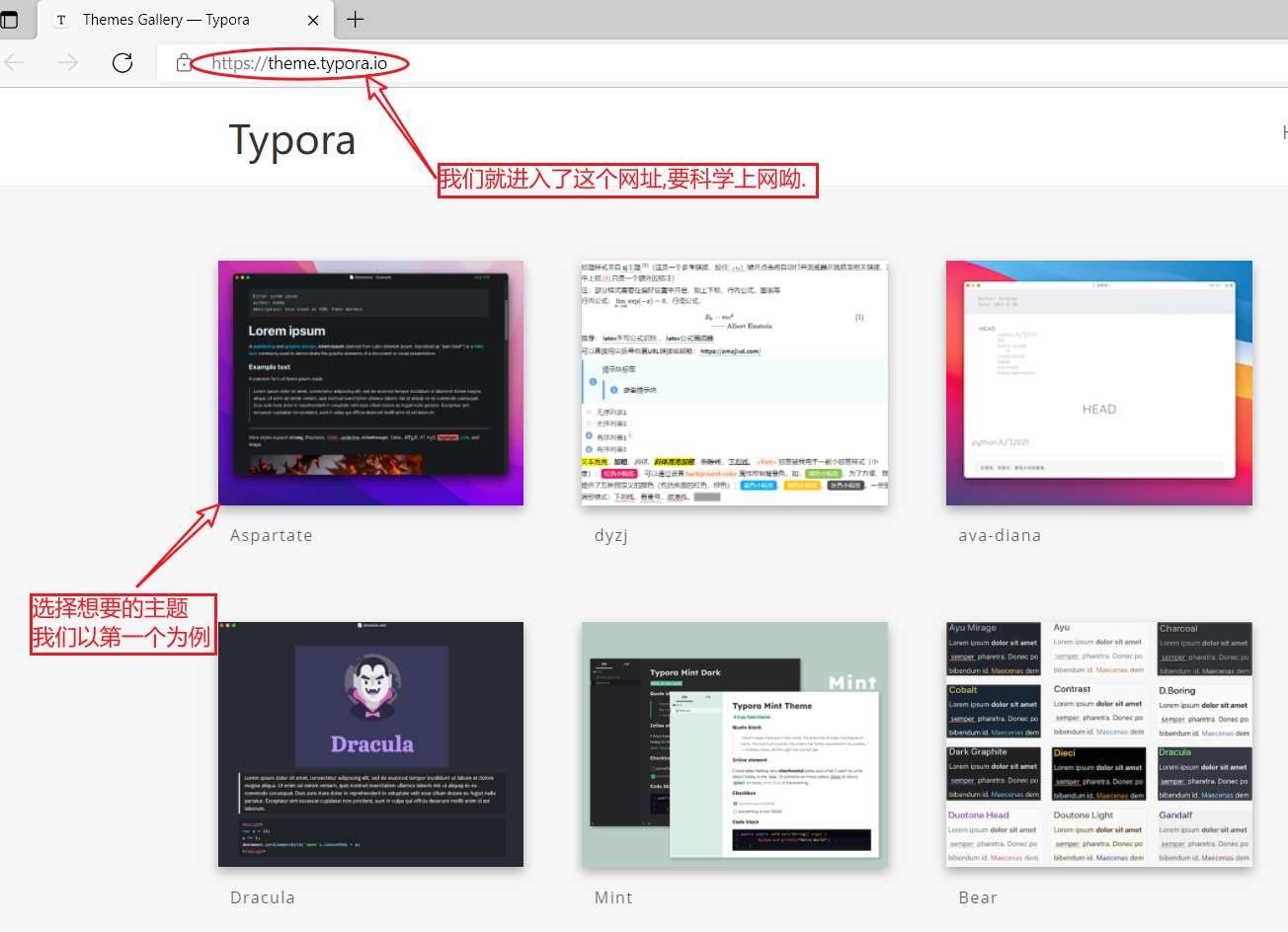Click the tab overview icon at top left

[x=14, y=18]
